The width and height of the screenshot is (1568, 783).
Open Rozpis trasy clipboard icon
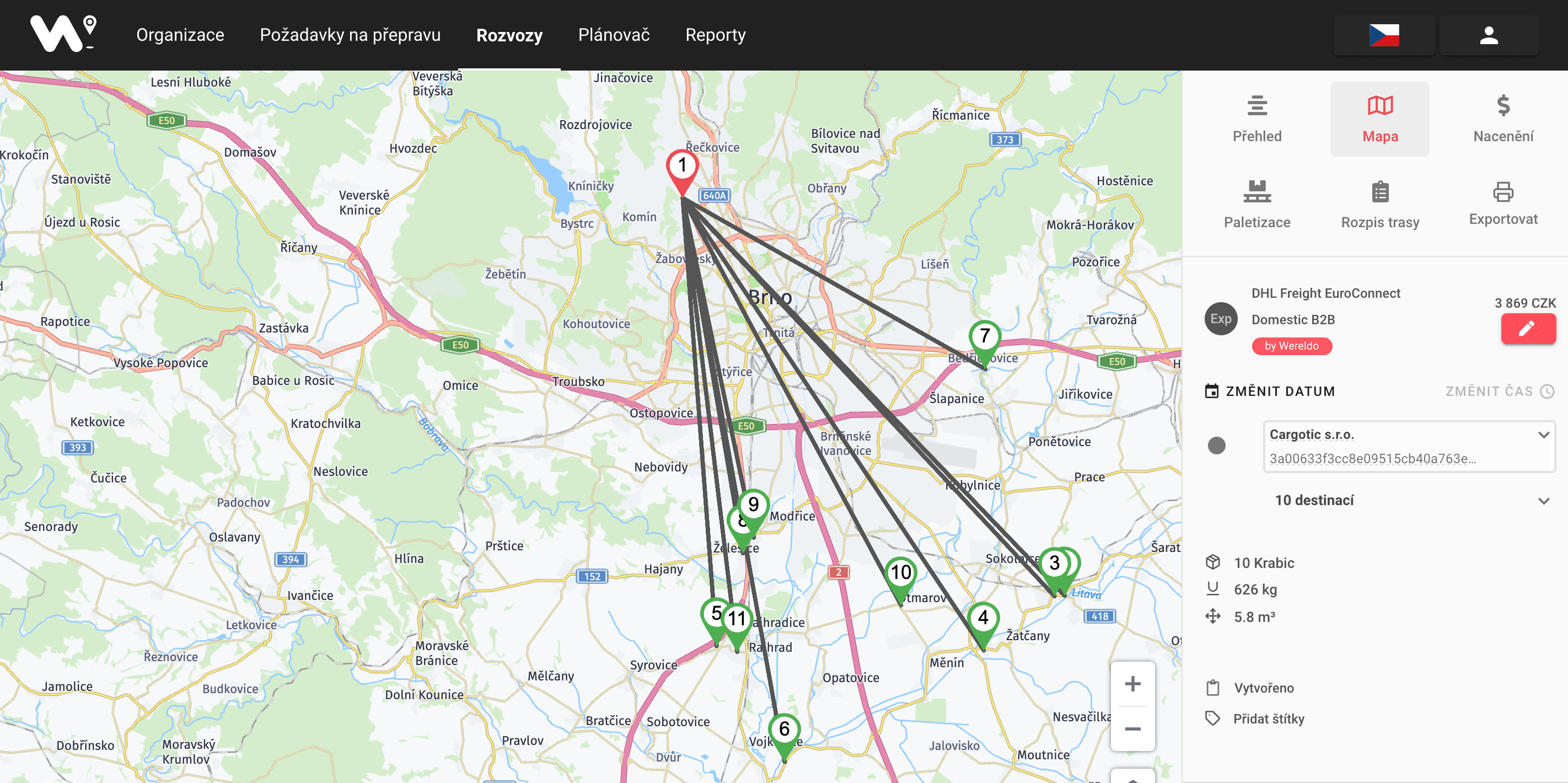coord(1380,192)
